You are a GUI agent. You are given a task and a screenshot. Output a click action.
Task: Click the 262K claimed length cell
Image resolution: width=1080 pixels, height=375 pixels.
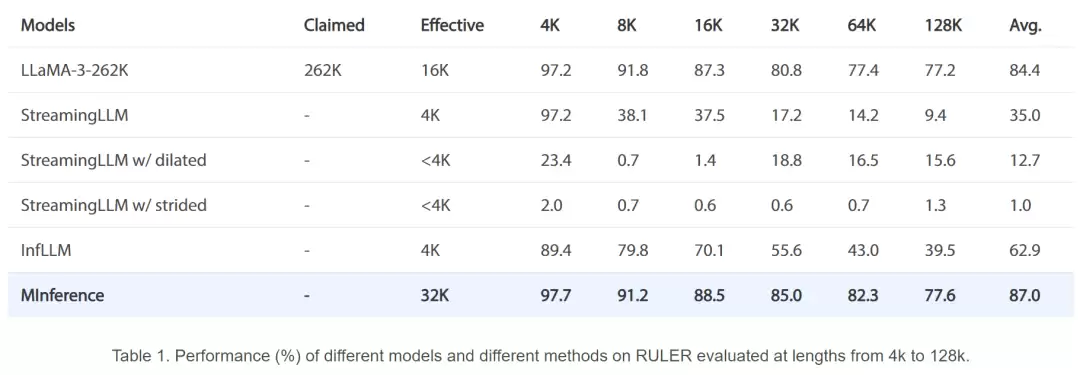pos(320,70)
